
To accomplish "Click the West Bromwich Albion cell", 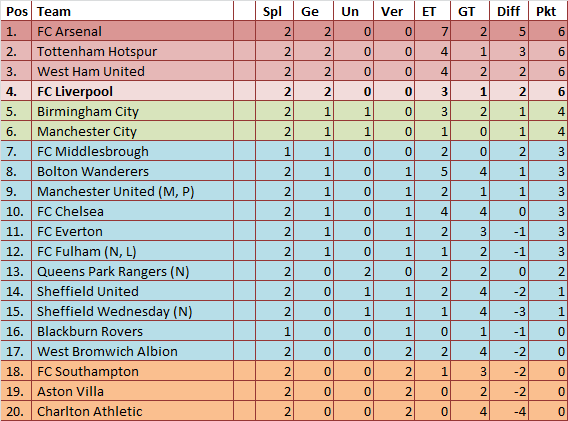I will [x=133, y=351].
